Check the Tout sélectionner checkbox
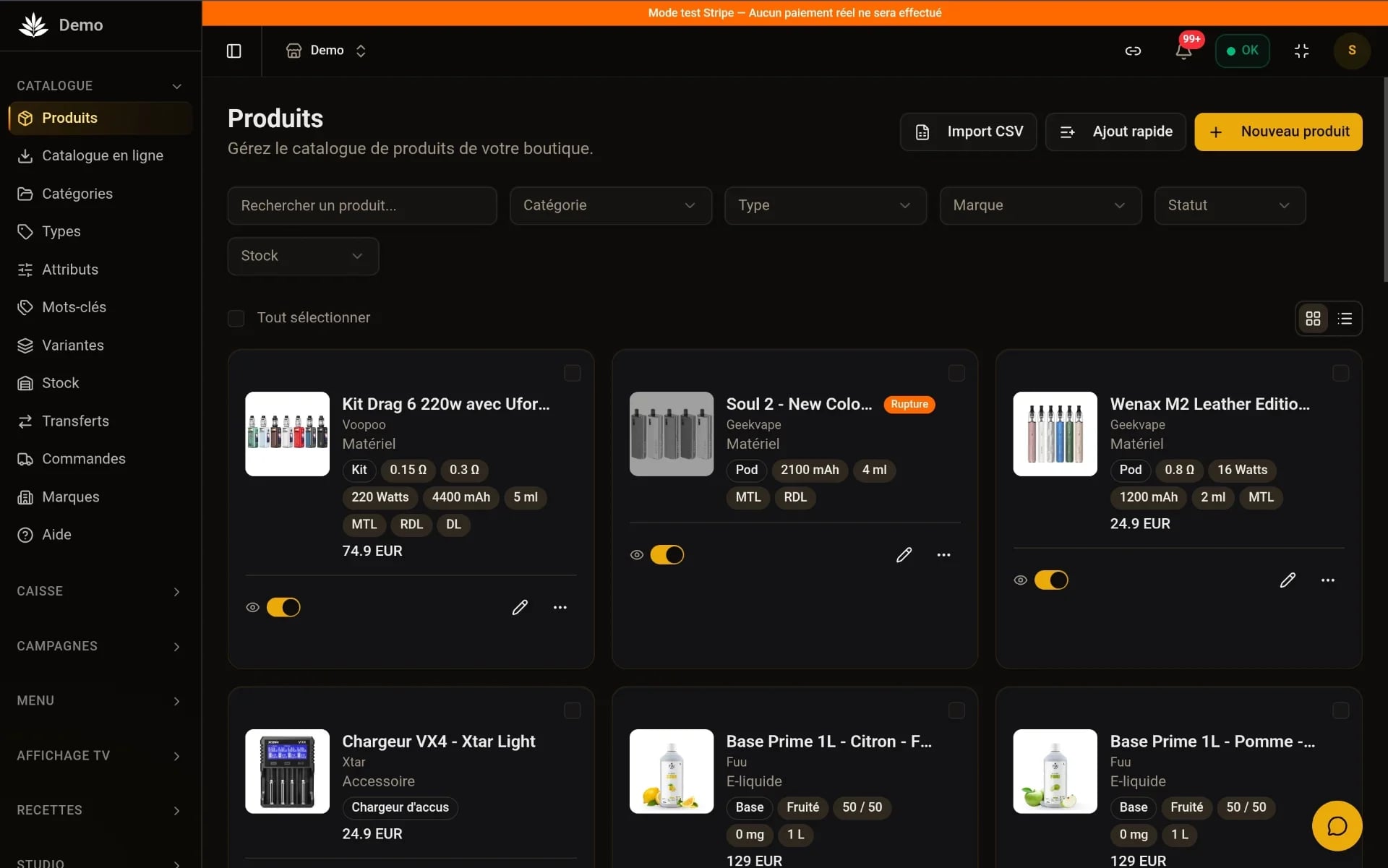The height and width of the screenshot is (868, 1388). (236, 318)
